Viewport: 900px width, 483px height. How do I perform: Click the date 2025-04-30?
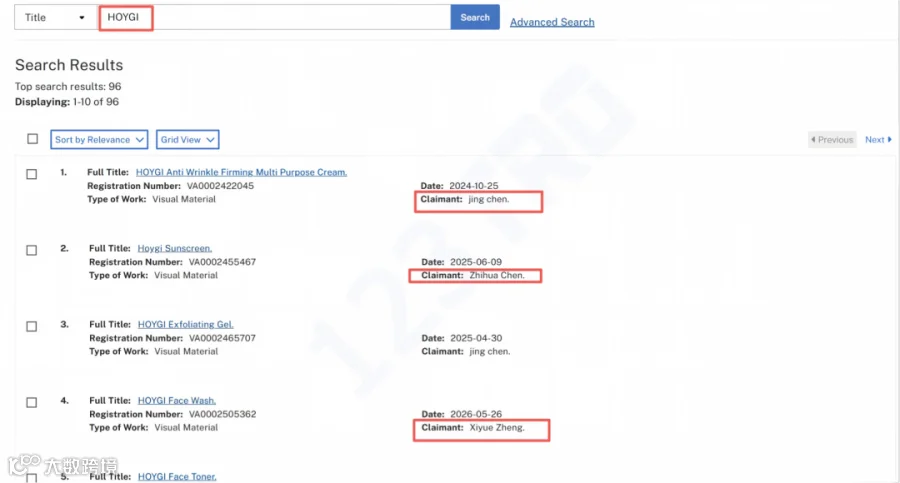[476, 338]
